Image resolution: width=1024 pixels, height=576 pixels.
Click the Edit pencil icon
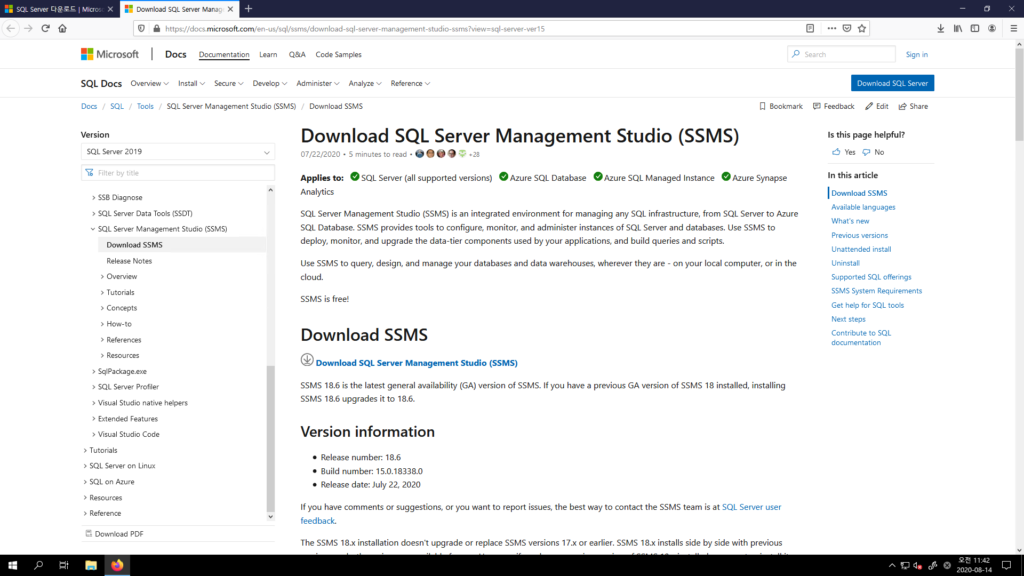pyautogui.click(x=870, y=106)
